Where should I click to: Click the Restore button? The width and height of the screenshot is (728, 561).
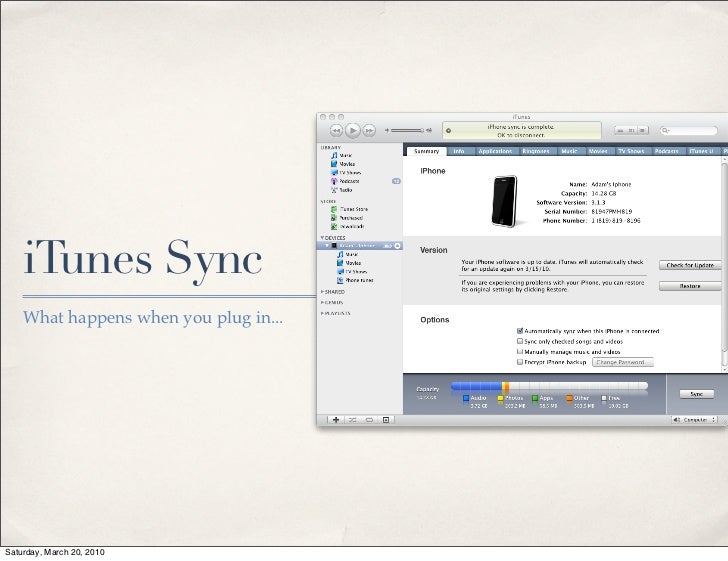[x=690, y=286]
